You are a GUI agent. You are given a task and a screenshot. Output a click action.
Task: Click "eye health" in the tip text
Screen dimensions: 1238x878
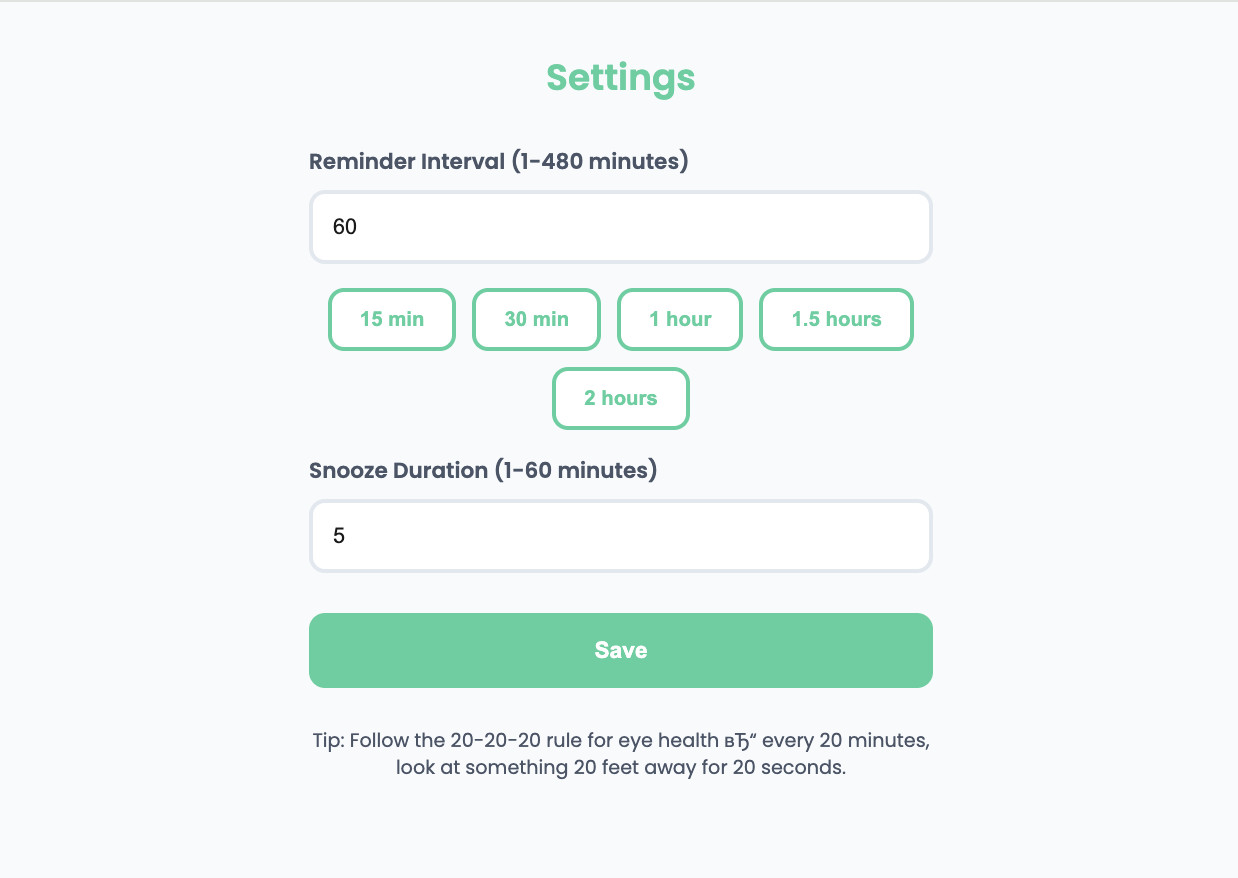(668, 741)
